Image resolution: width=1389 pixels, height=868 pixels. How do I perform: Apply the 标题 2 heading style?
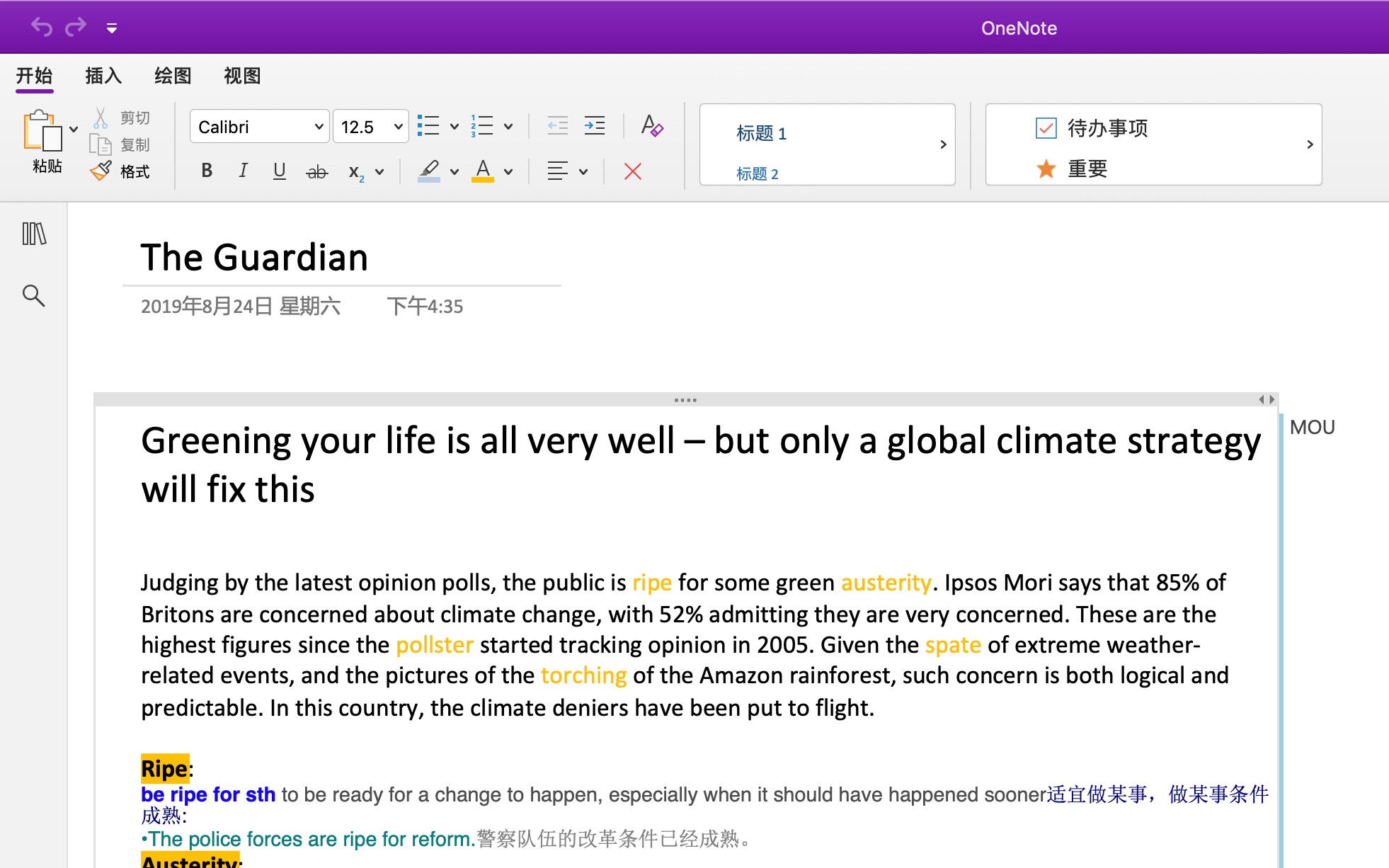coord(757,173)
